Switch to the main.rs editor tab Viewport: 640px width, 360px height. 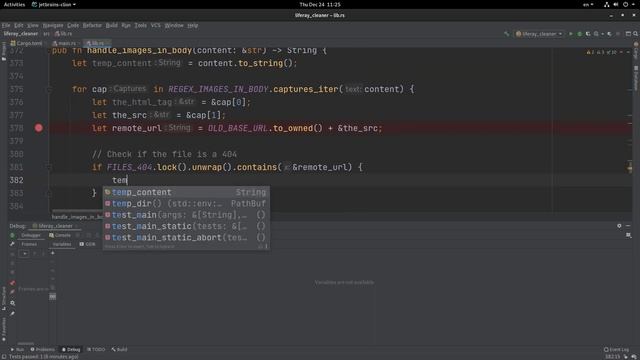64,43
